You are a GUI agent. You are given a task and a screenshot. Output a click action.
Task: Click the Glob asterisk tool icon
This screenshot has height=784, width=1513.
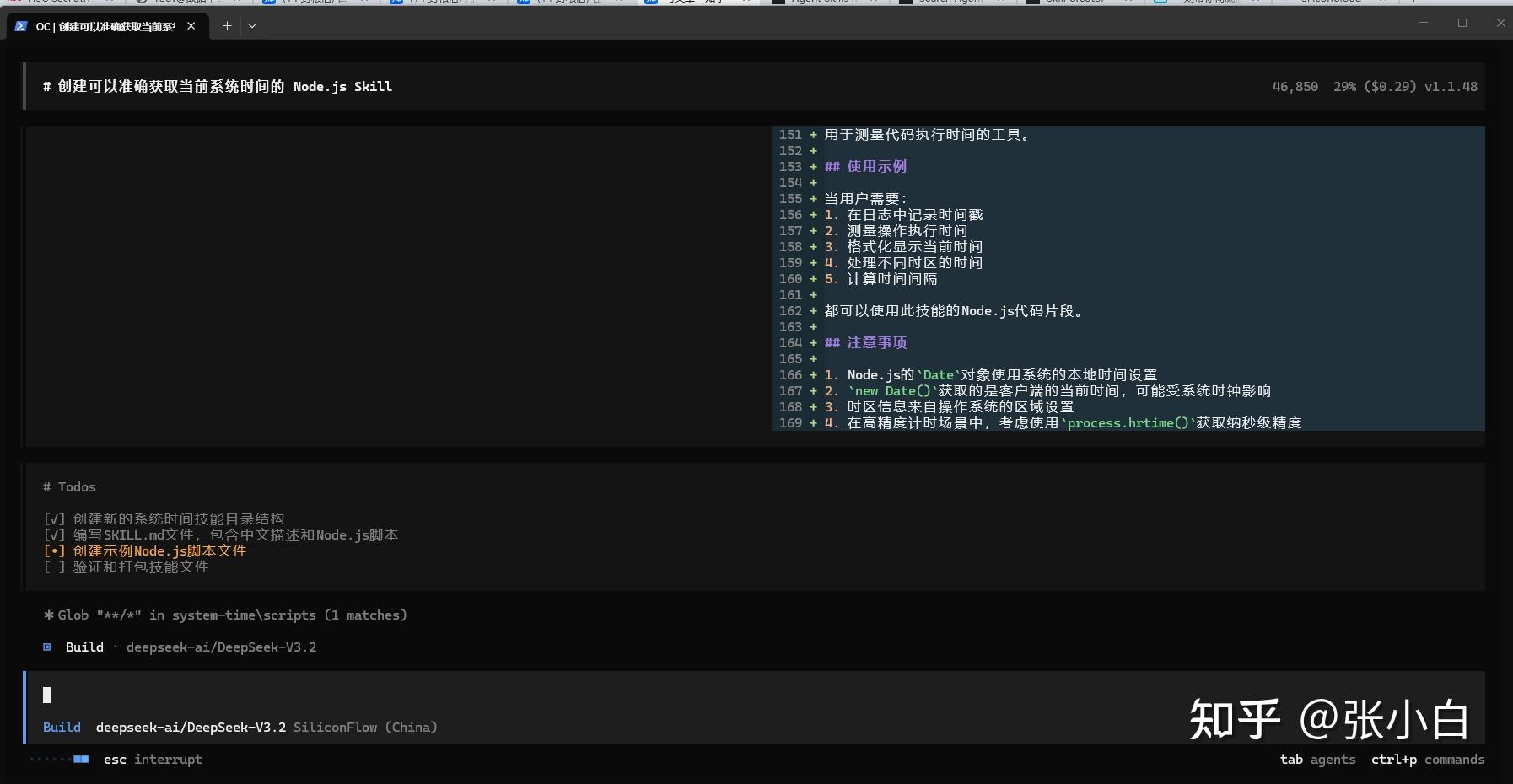pos(48,615)
